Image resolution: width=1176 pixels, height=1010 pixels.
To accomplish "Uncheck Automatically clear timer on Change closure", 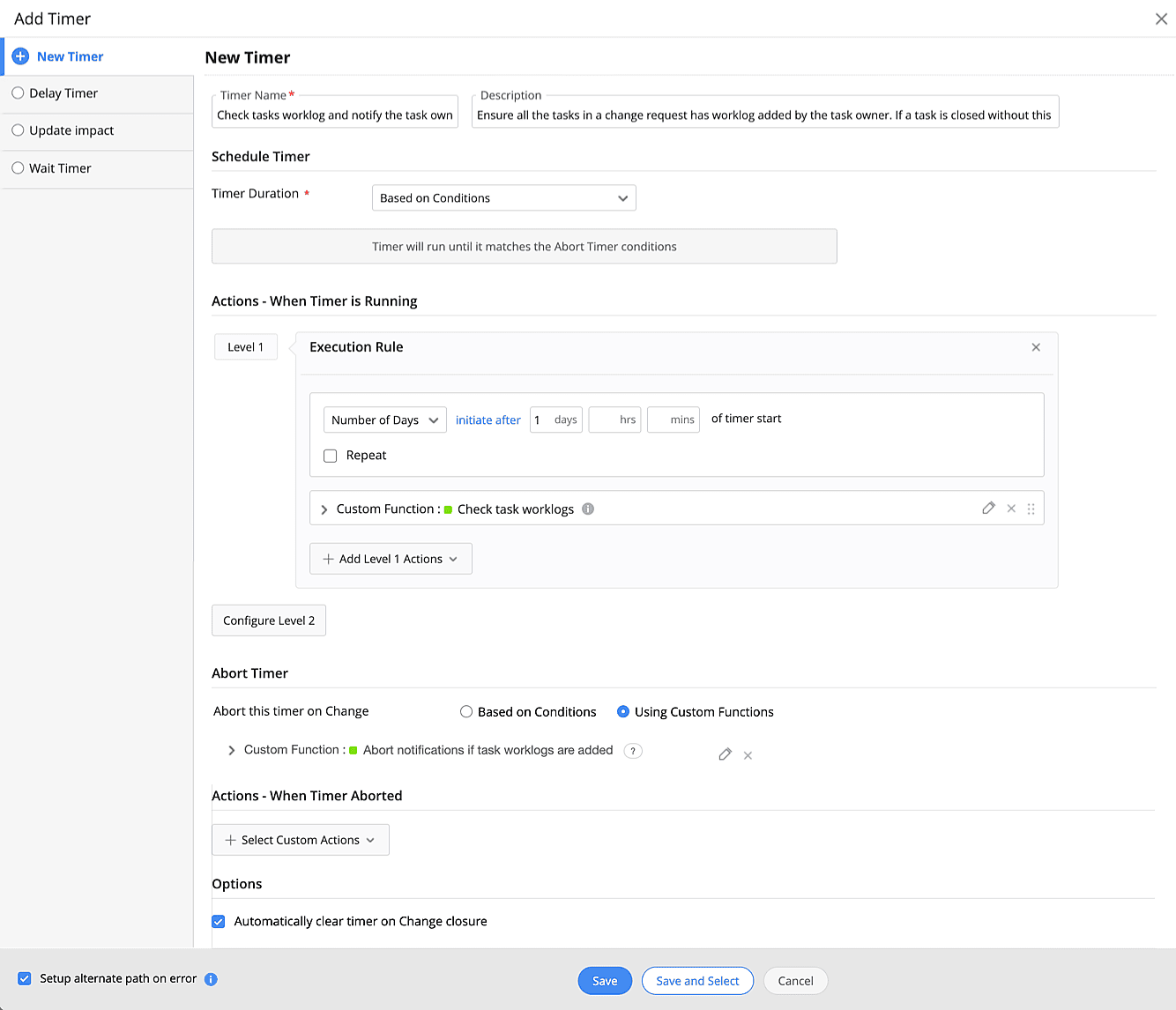I will point(219,921).
